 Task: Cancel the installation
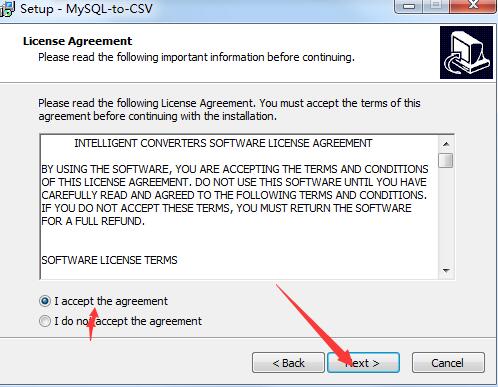(448, 363)
